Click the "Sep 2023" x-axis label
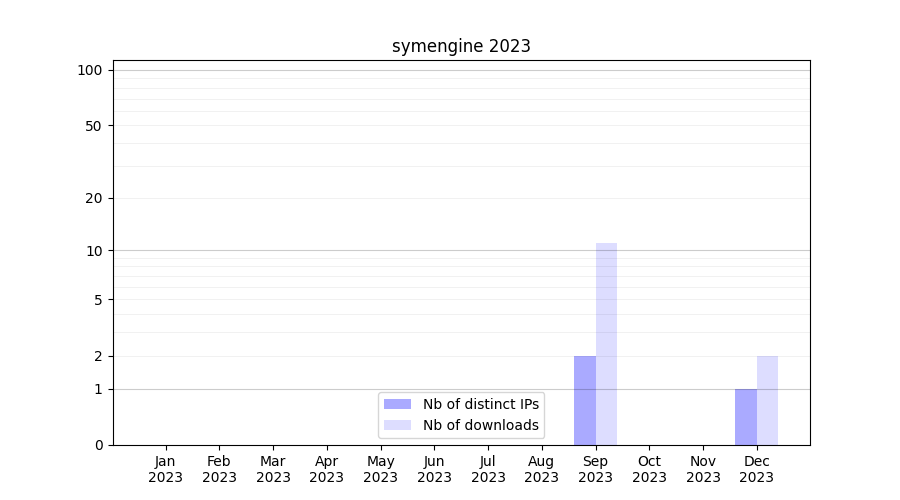 (595, 469)
